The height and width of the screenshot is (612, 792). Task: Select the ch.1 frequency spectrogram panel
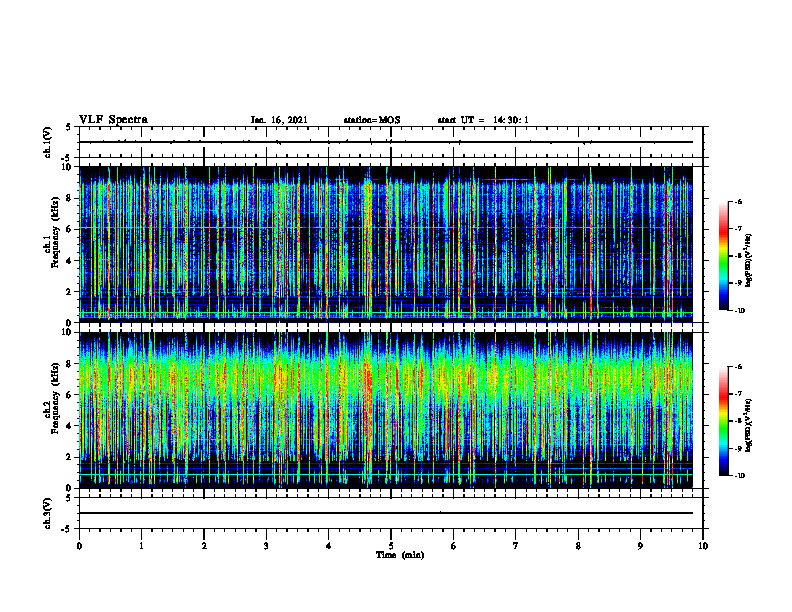(x=386, y=244)
